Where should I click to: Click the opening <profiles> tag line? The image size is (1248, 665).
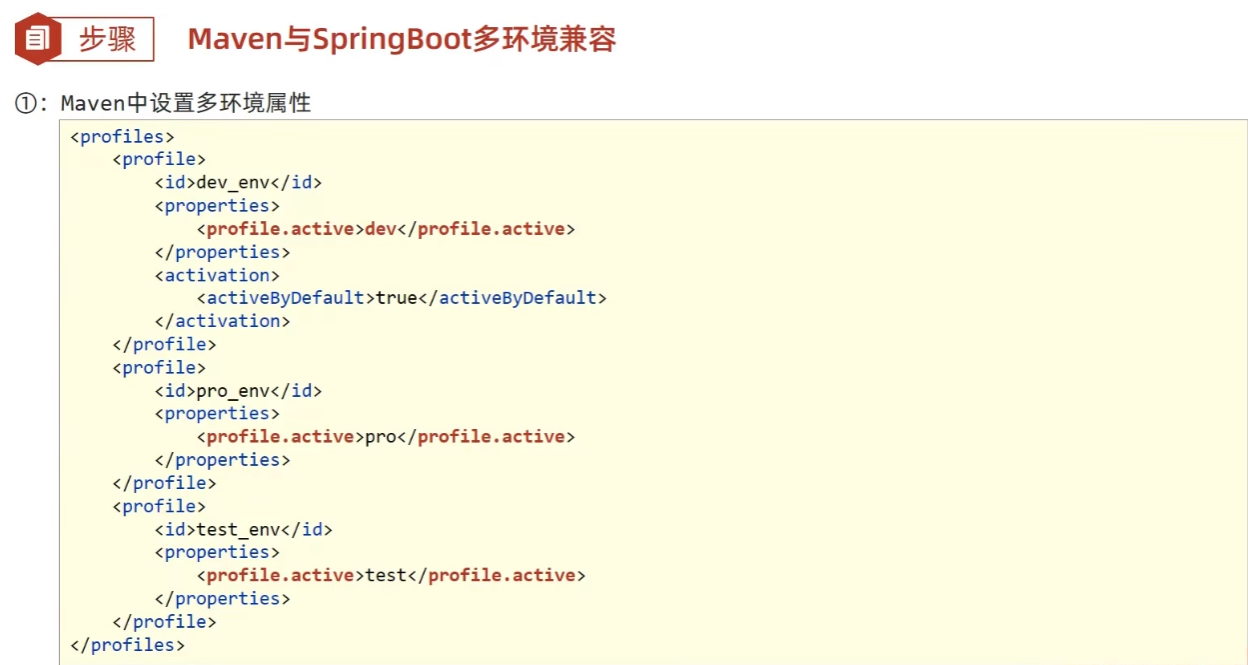(x=123, y=136)
